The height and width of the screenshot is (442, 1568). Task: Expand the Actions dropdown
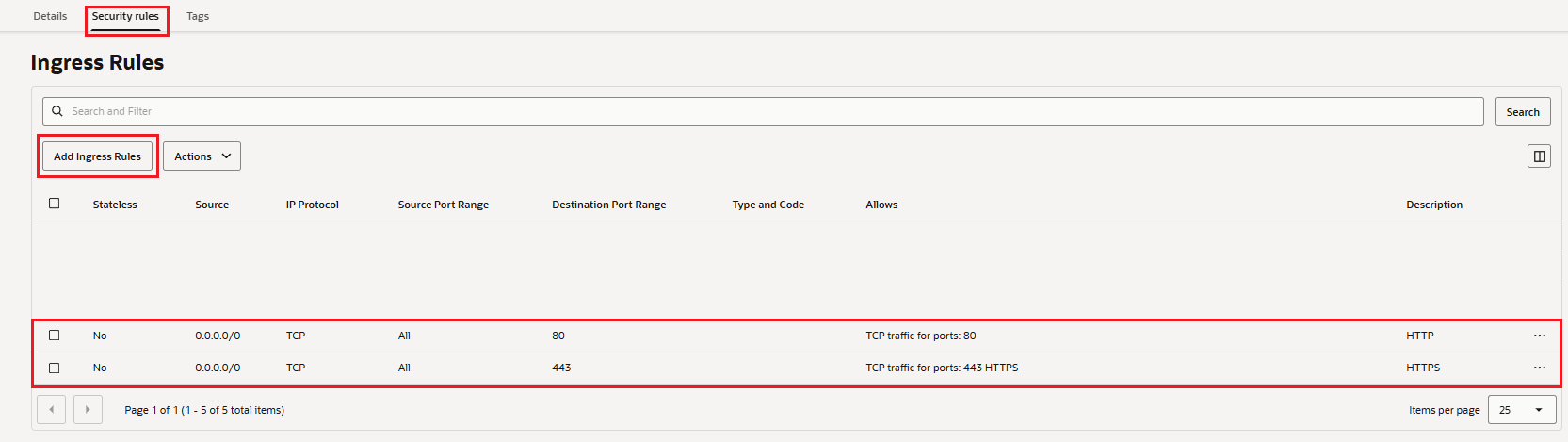tap(202, 156)
